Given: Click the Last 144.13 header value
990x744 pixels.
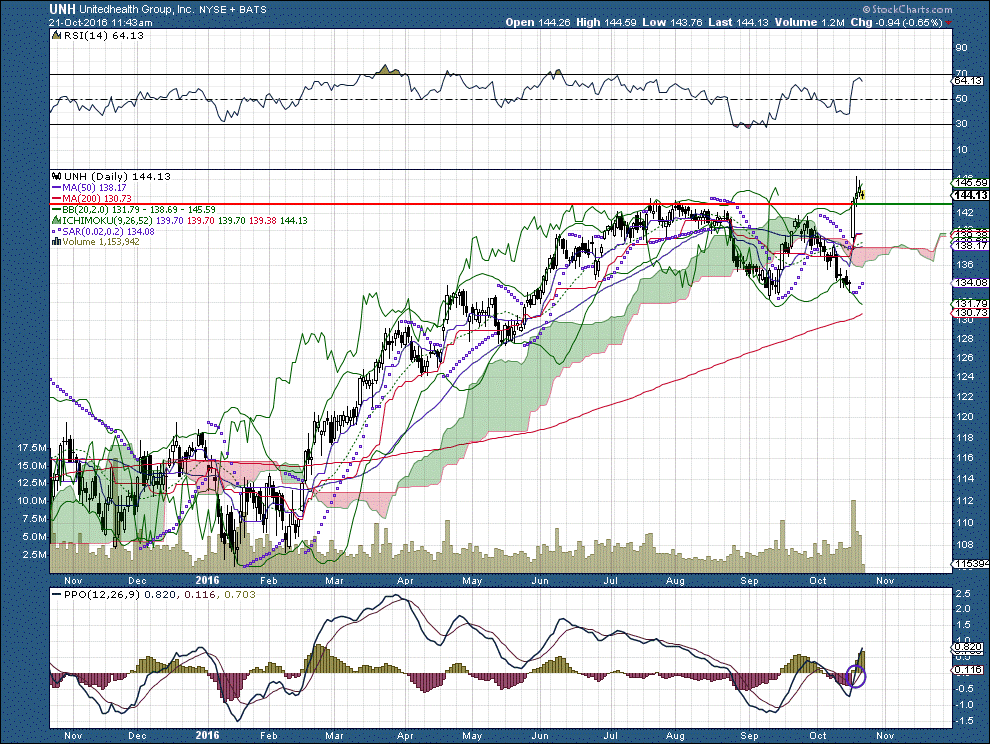Looking at the screenshot, I should [x=738, y=22].
